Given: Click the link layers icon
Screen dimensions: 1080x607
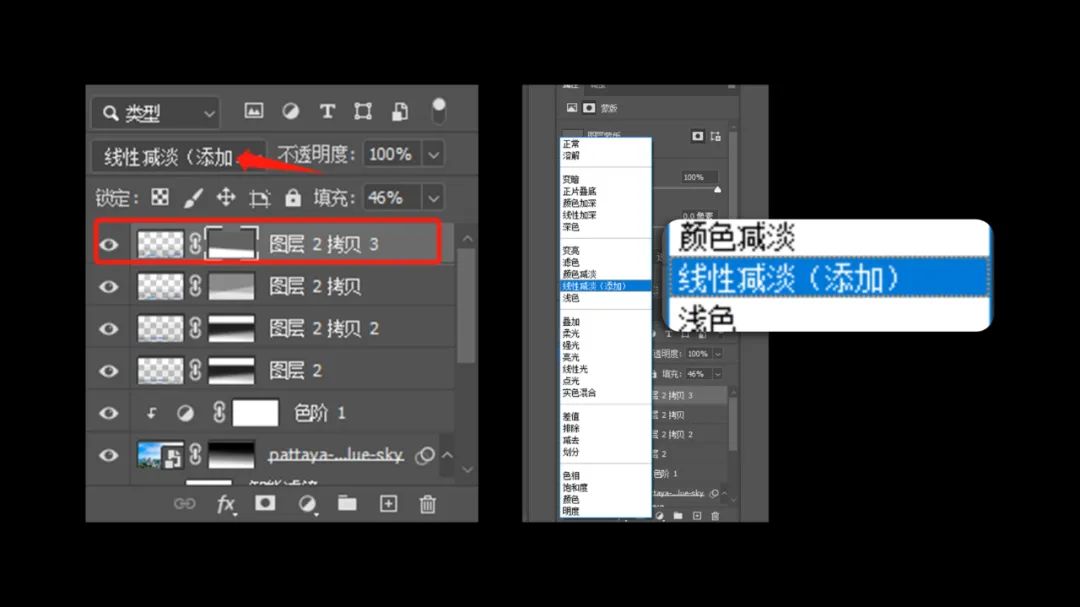Looking at the screenshot, I should coord(185,504).
